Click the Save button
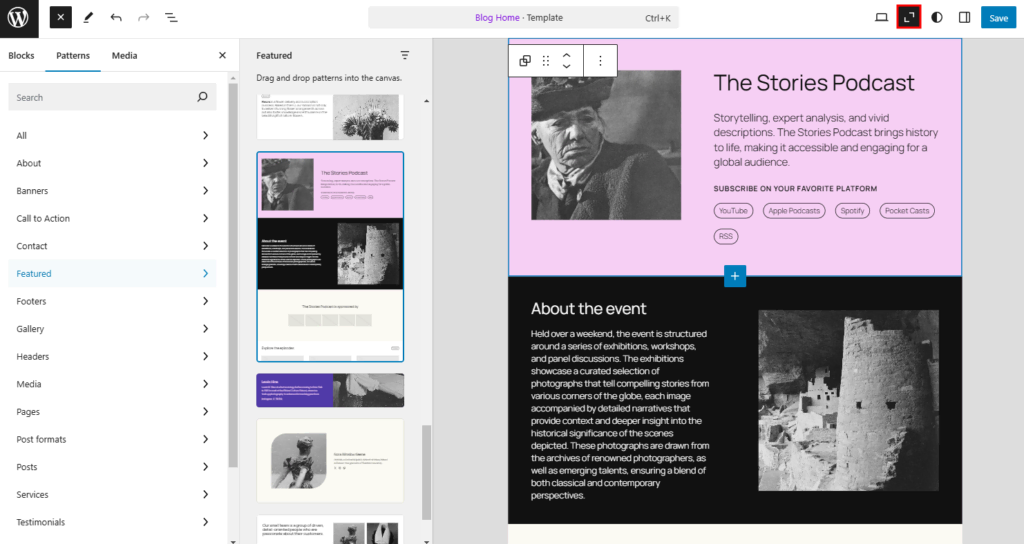Viewport: 1024px width, 544px height. [998, 18]
